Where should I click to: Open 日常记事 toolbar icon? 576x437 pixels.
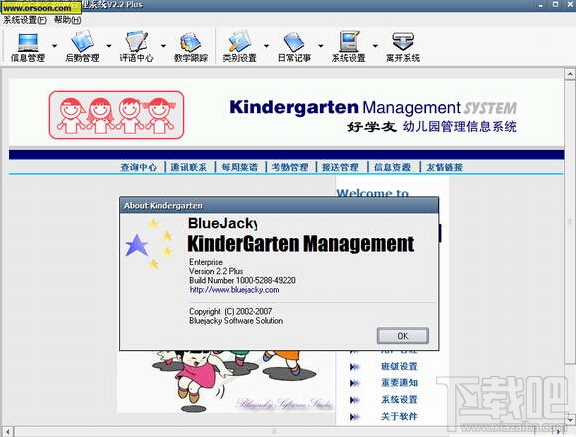(x=294, y=47)
